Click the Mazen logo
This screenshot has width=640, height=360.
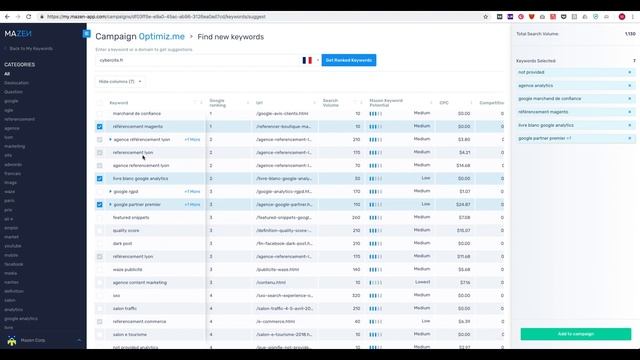pyautogui.click(x=18, y=34)
